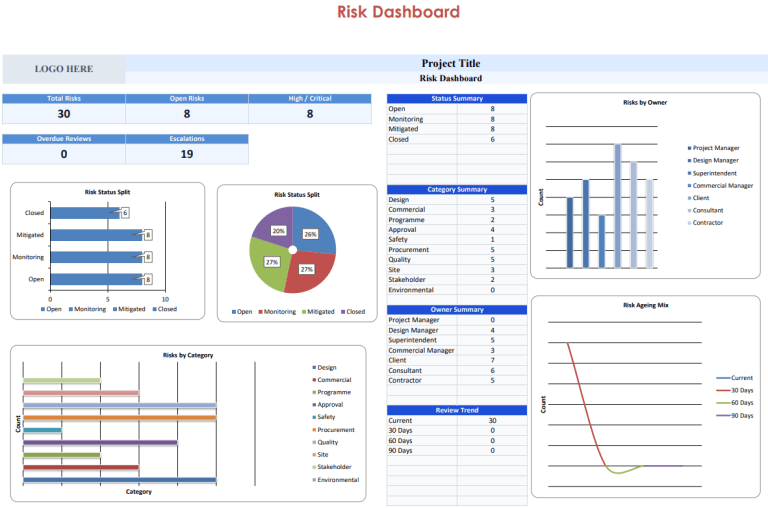Click Programme legend swatch in Risks by Category
768x508 pixels.
pyautogui.click(x=314, y=392)
